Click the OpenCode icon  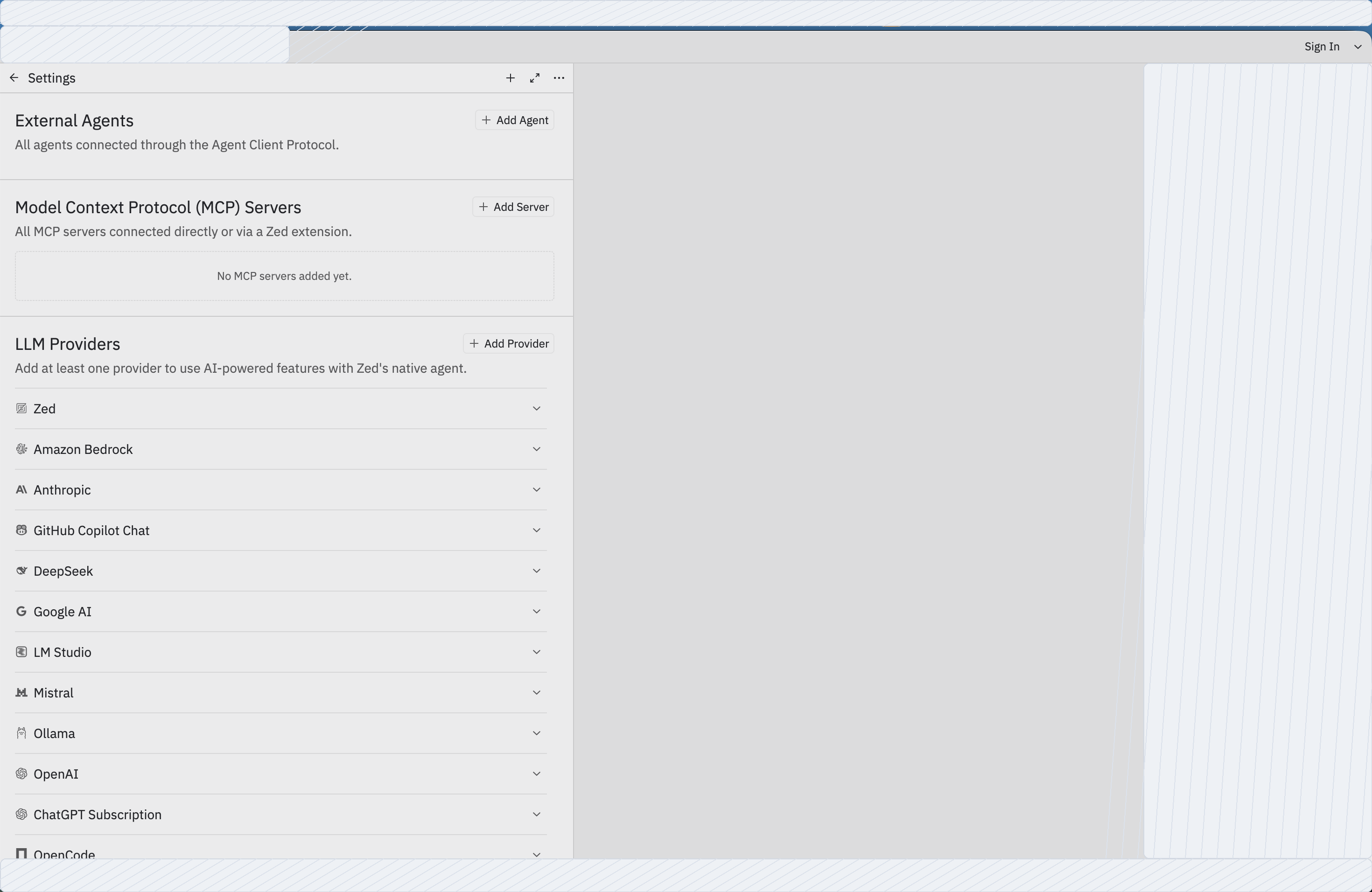(21, 853)
